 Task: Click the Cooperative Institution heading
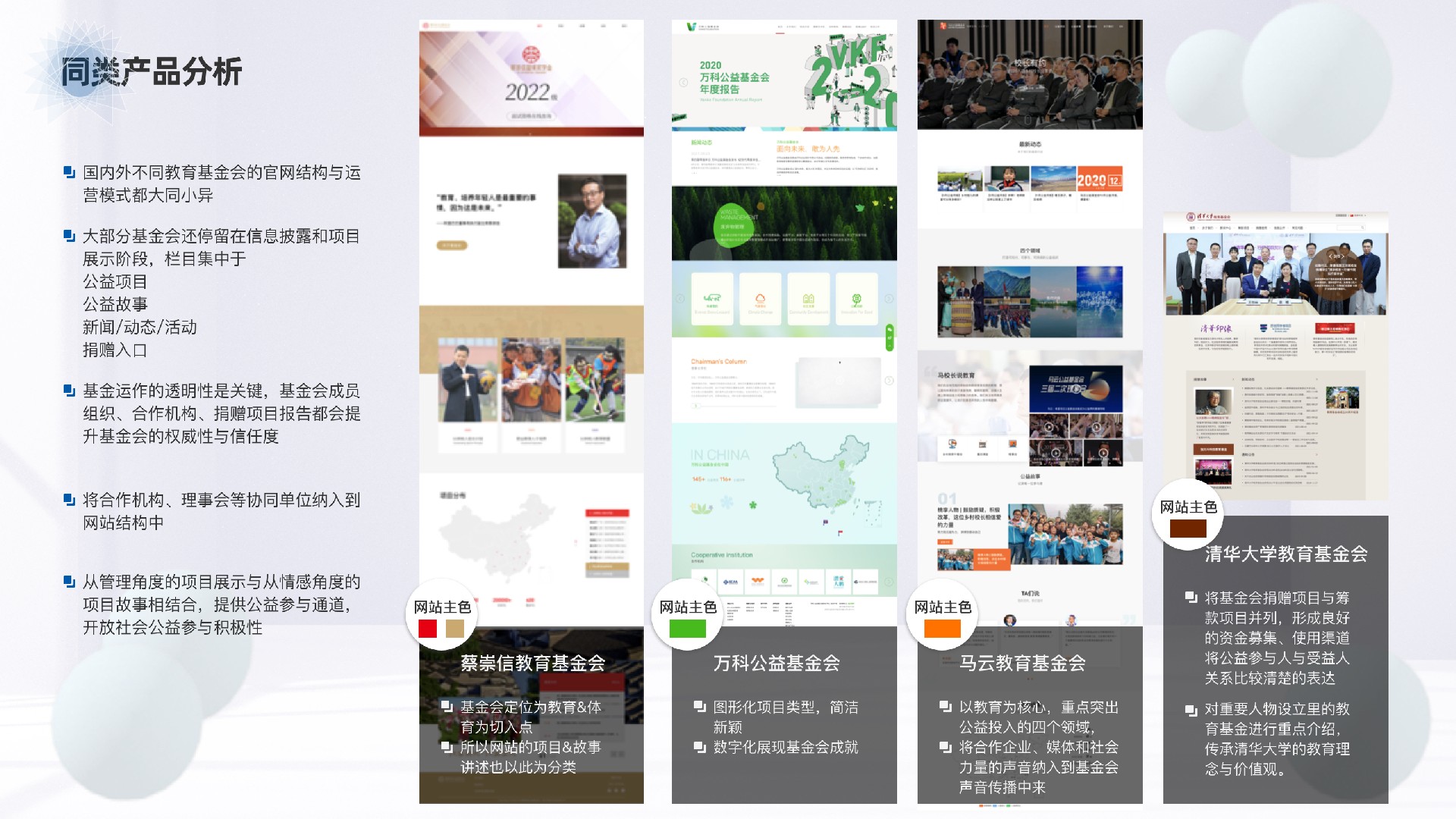pyautogui.click(x=722, y=555)
